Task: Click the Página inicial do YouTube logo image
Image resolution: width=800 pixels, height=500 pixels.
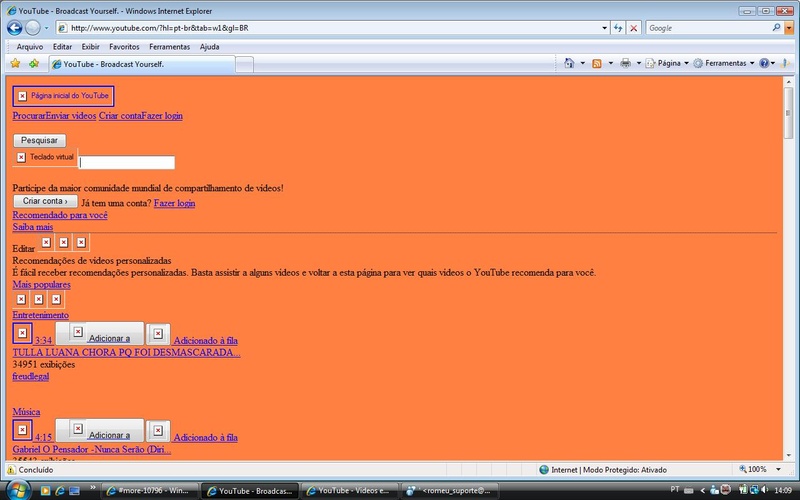Action: (63, 96)
